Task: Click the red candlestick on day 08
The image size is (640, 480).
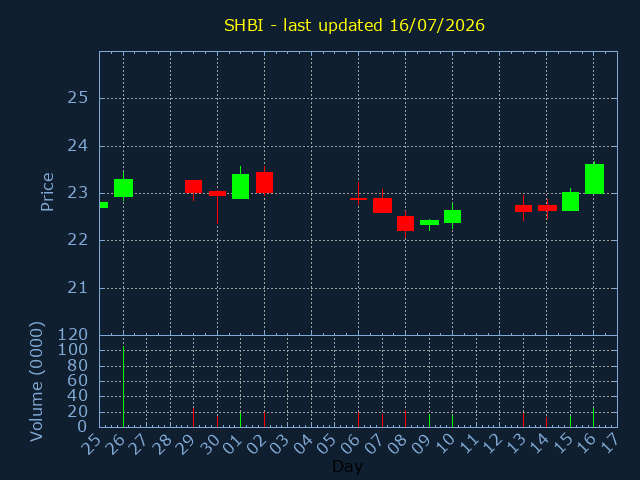Action: click(405, 224)
